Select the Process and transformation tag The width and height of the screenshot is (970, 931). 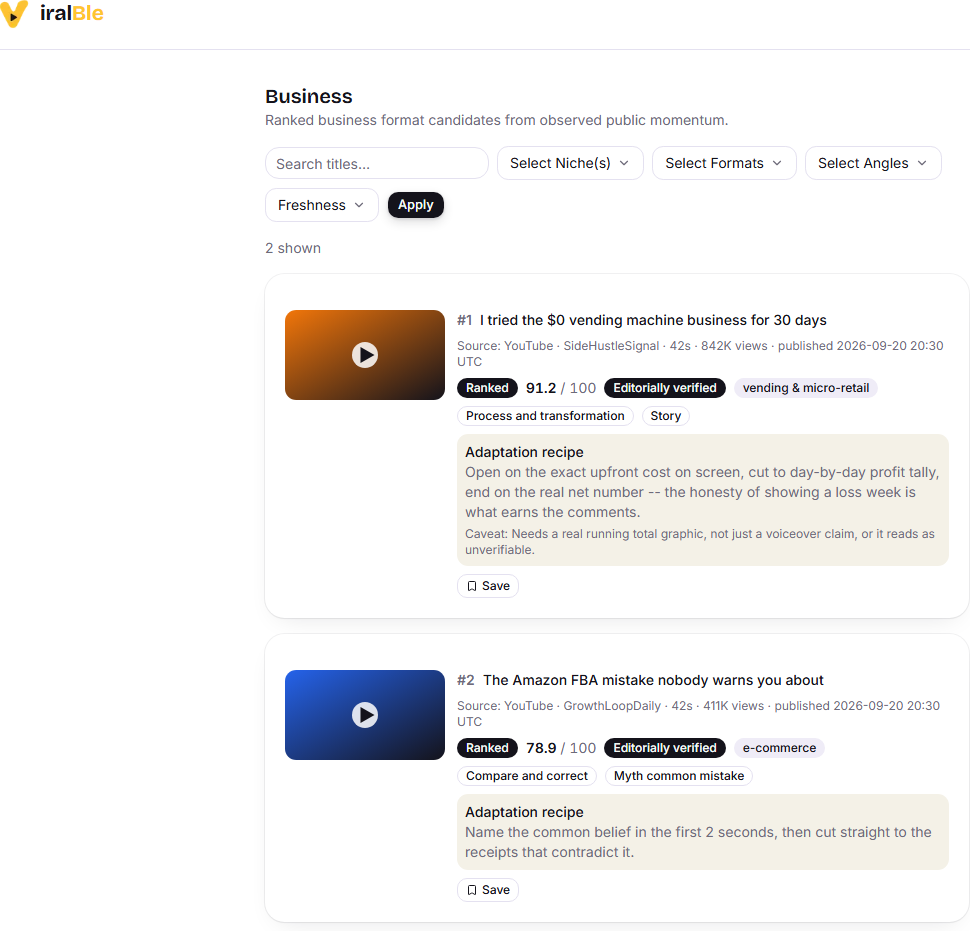coord(545,416)
